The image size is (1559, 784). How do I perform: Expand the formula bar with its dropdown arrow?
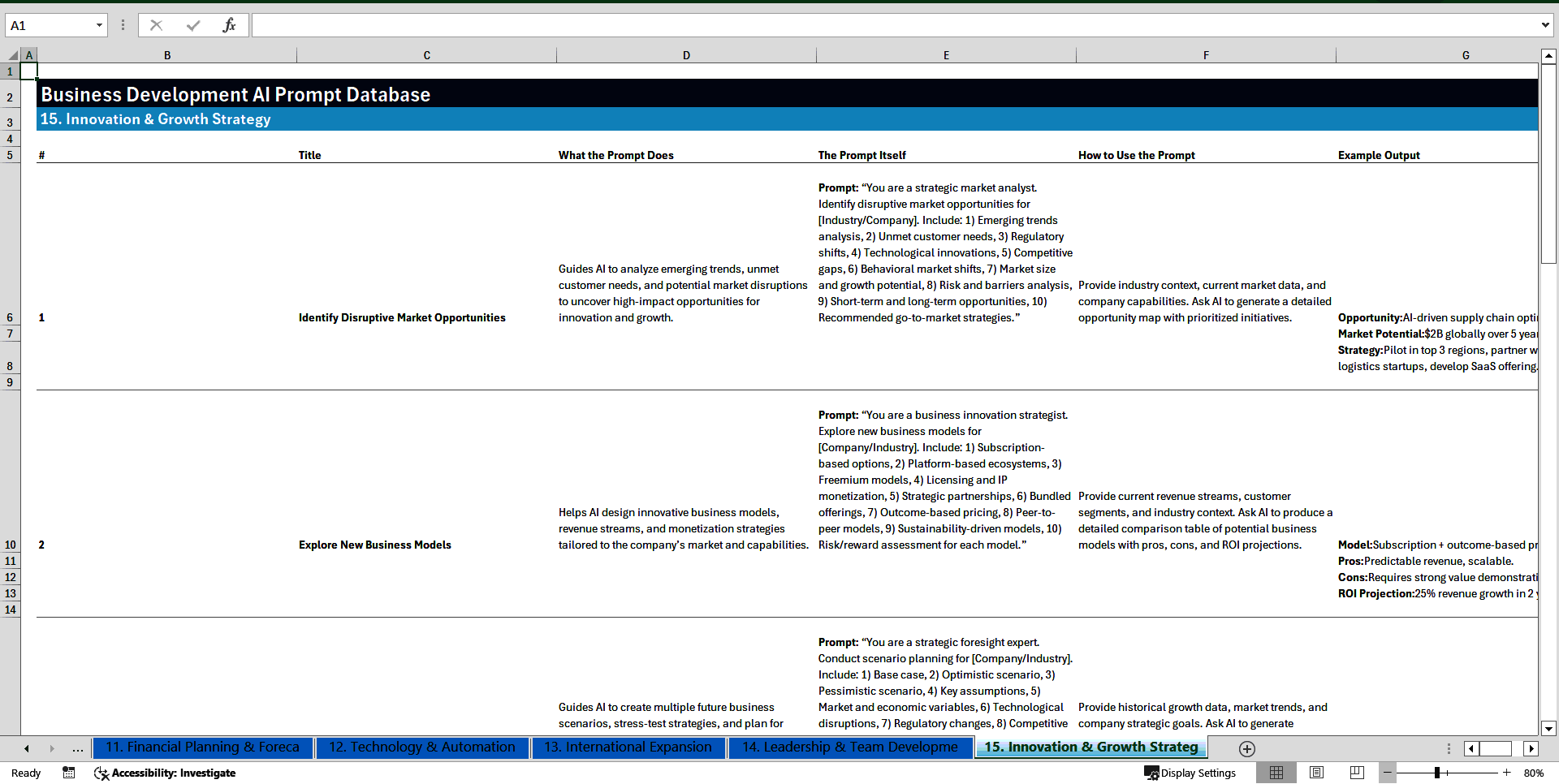[1547, 24]
